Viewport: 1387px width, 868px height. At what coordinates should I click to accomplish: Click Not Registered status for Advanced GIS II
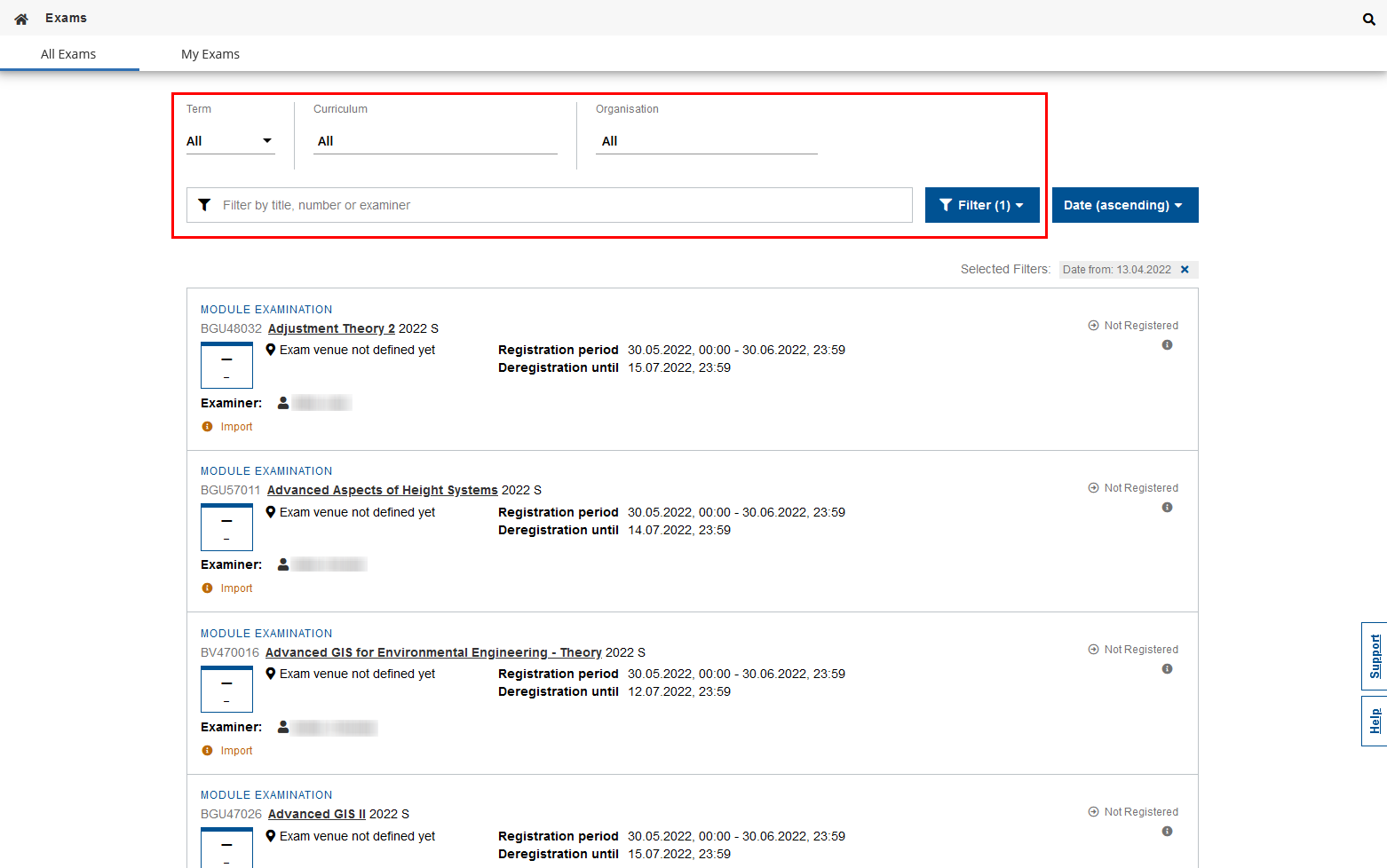coord(1133,812)
